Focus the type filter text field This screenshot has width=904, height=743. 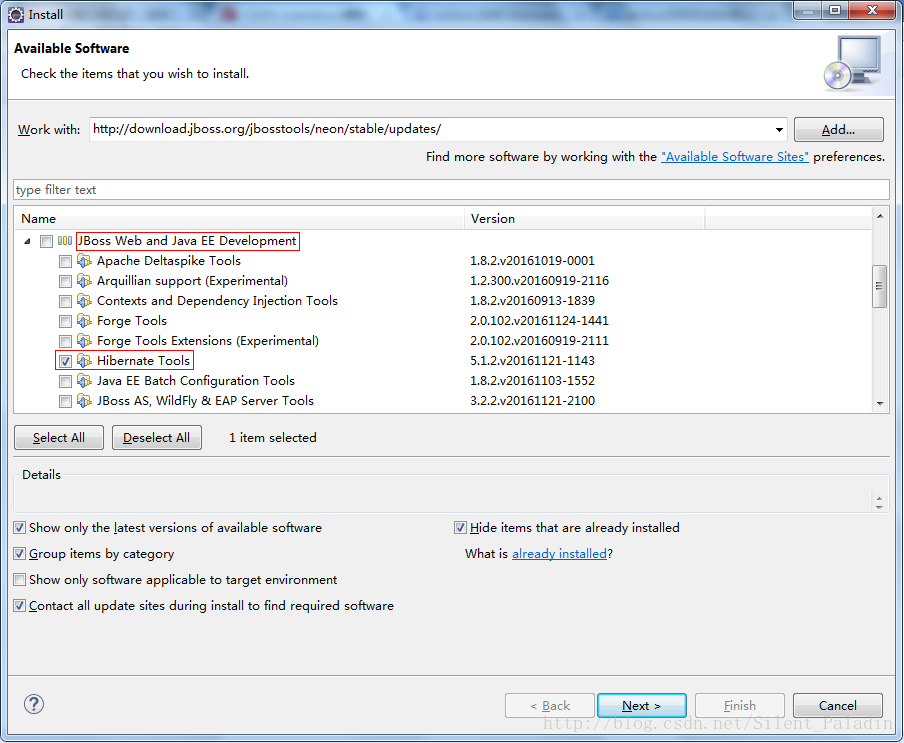451,190
